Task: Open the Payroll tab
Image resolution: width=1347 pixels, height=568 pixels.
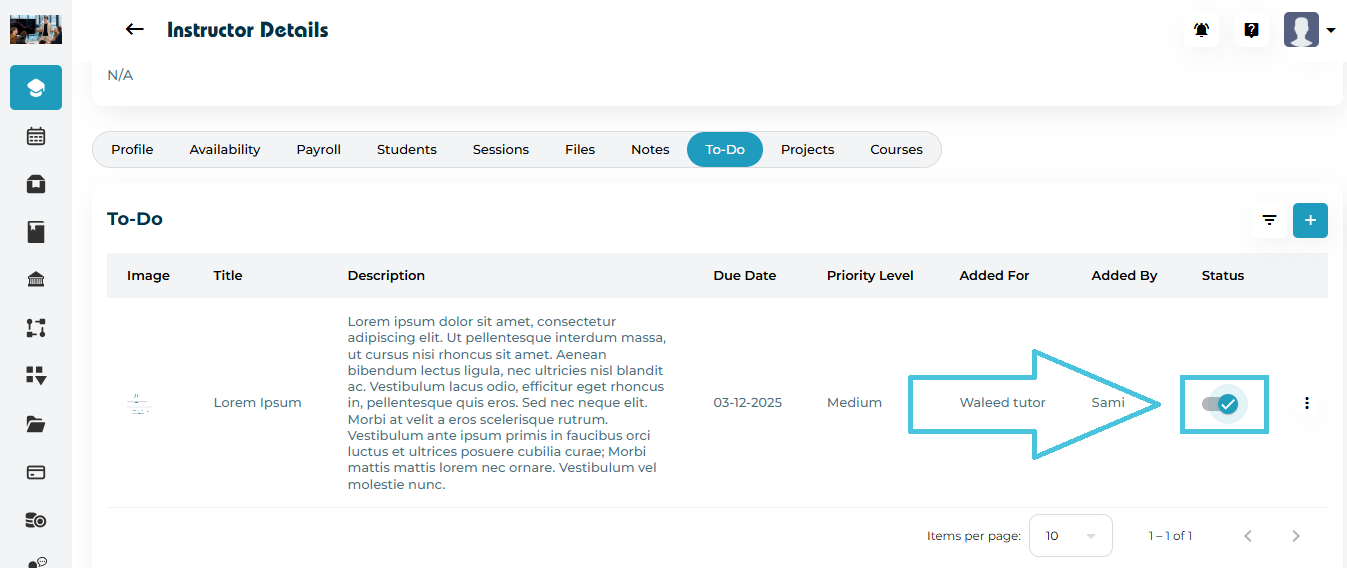Action: pos(318,150)
